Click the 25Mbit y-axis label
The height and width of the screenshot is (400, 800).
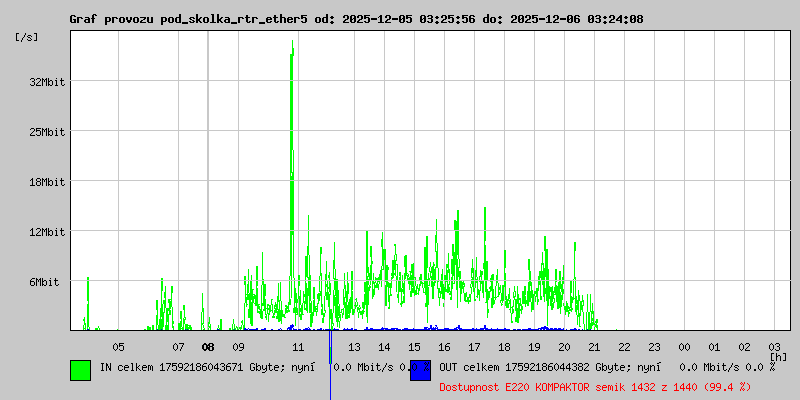(46, 132)
